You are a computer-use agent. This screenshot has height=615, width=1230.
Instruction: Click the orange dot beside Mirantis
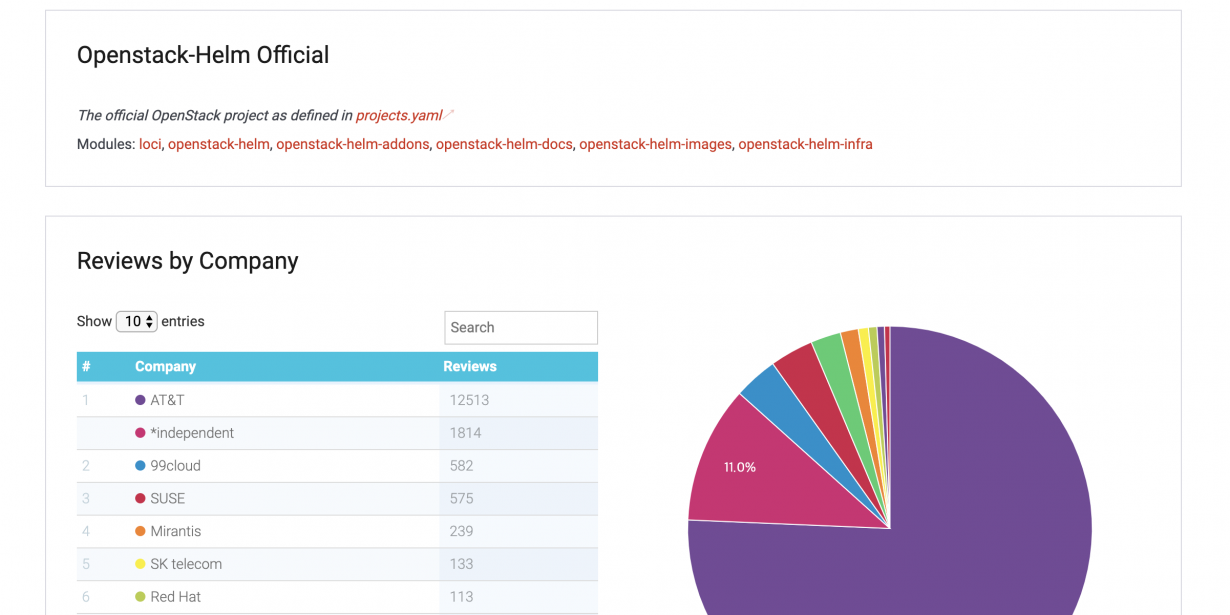tap(140, 531)
